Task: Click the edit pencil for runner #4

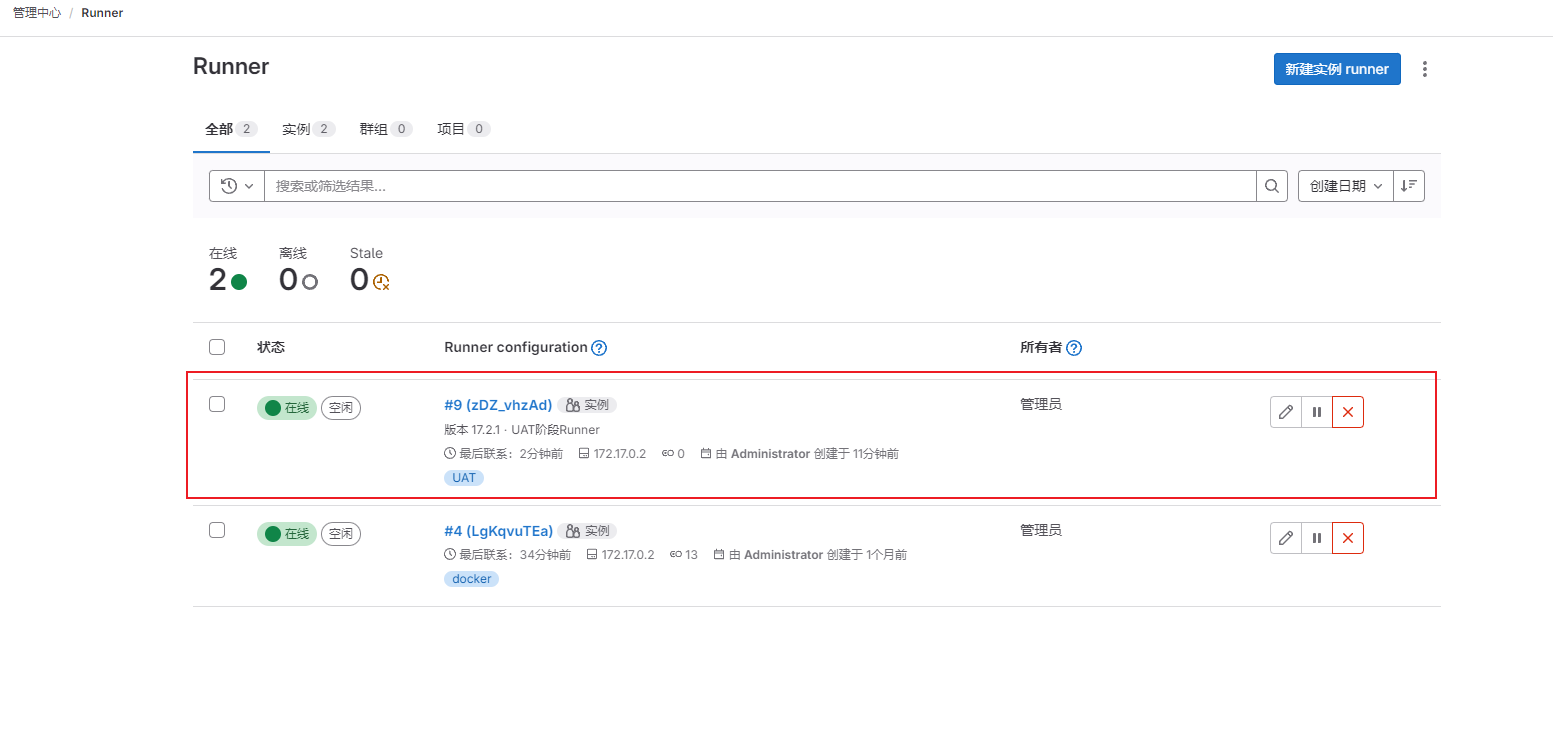Action: click(x=1286, y=538)
